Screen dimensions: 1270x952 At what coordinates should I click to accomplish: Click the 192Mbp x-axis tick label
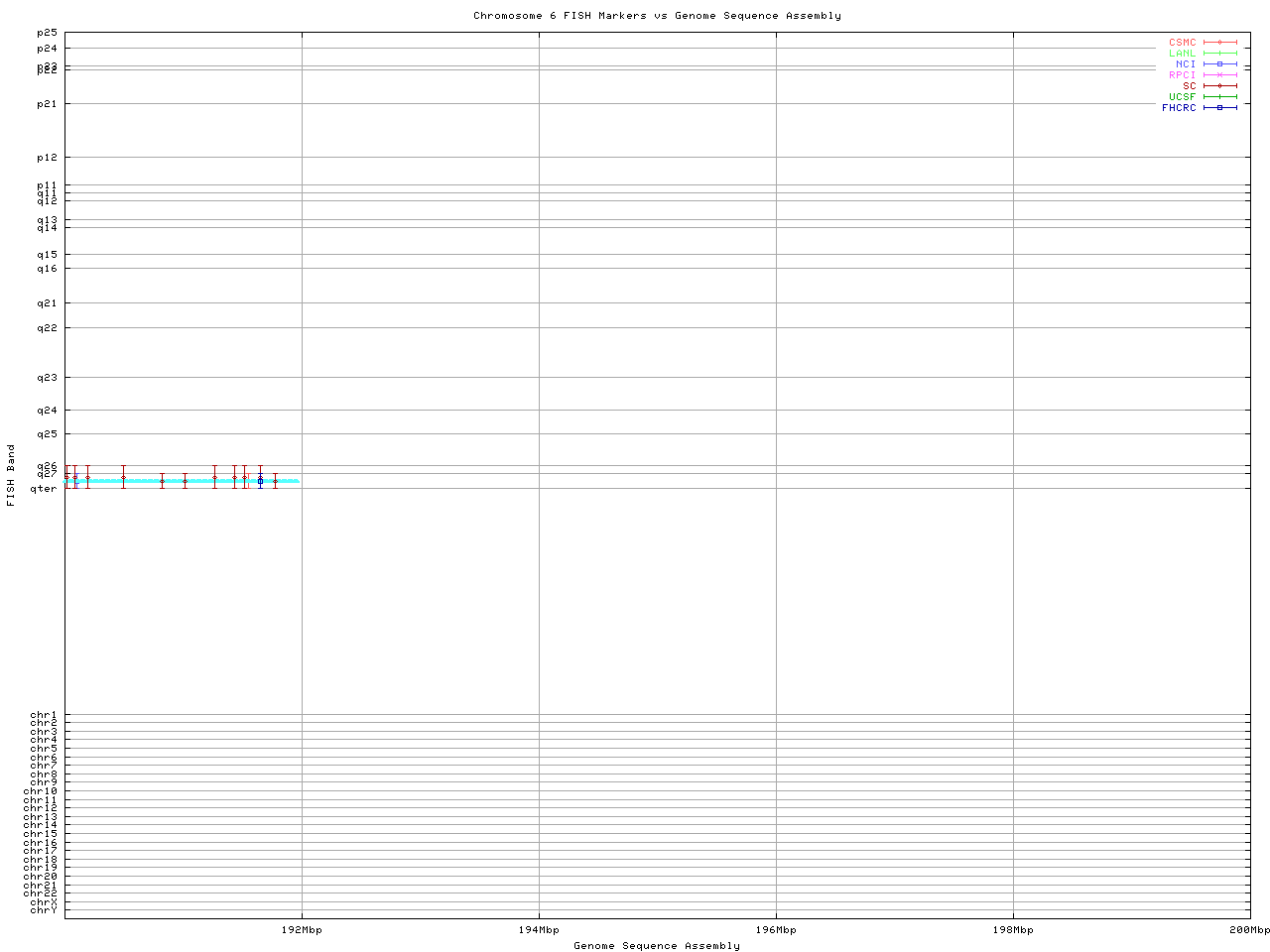coord(302,930)
